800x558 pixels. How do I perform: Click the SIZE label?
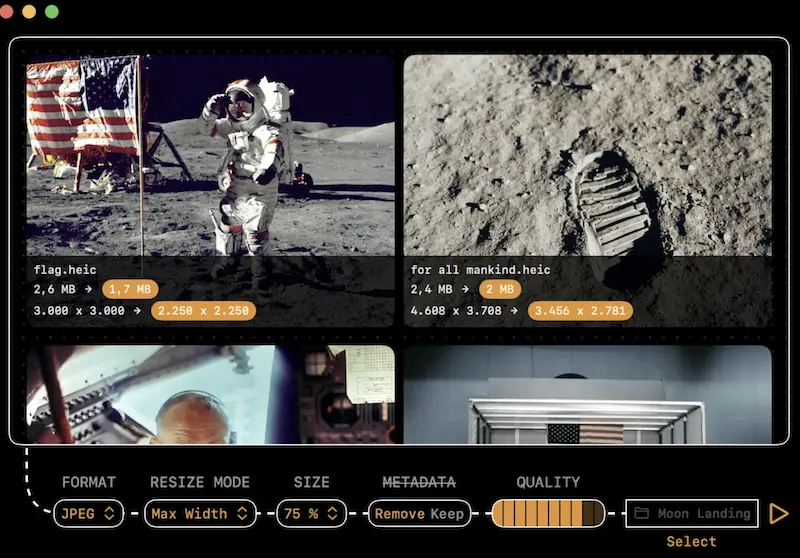tap(311, 482)
